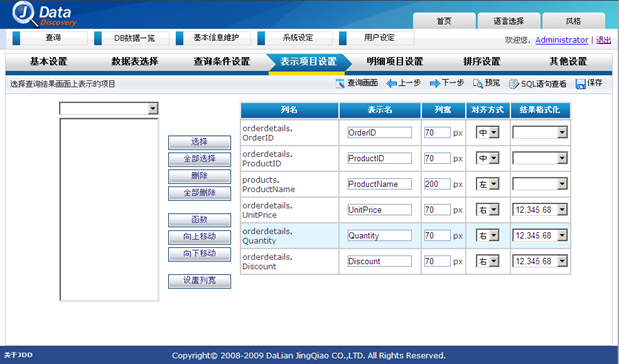Screen dimensions: 619x364
Task: Switch to 排序设置 step
Action: 482,62
